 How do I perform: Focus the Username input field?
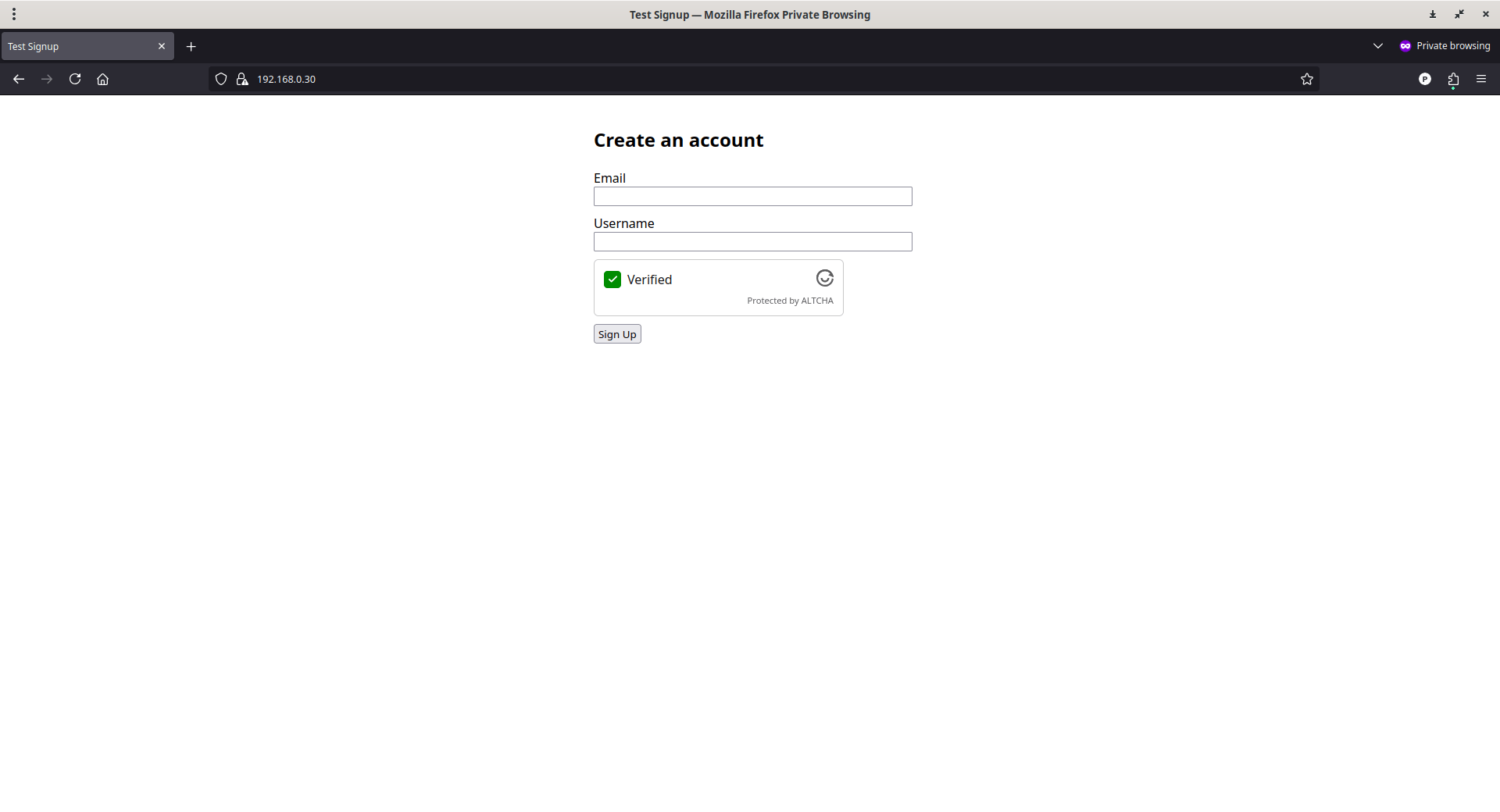753,241
